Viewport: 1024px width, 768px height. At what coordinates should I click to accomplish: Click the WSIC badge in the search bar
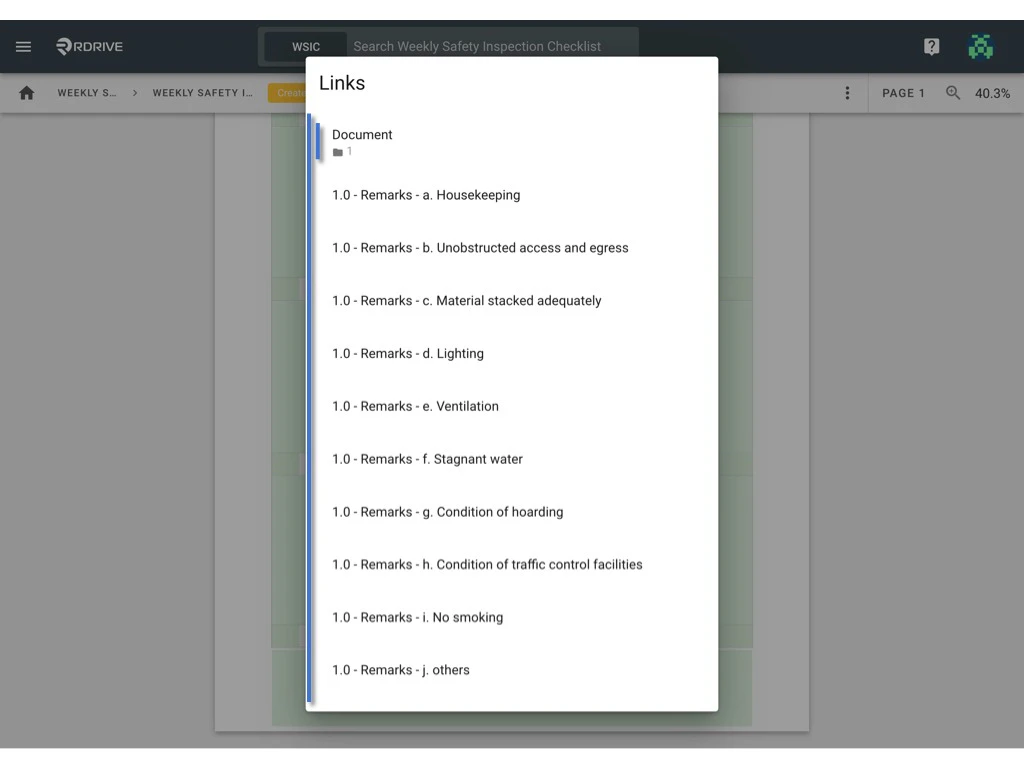tap(305, 46)
